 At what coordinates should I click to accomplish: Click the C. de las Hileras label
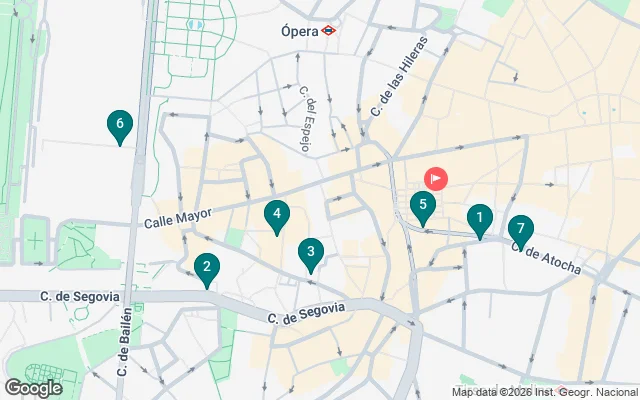pos(399,77)
